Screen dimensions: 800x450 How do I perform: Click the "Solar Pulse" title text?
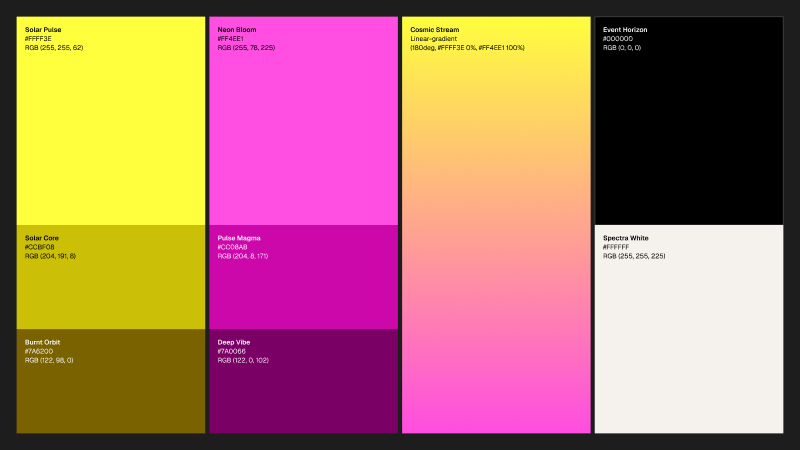click(x=43, y=30)
